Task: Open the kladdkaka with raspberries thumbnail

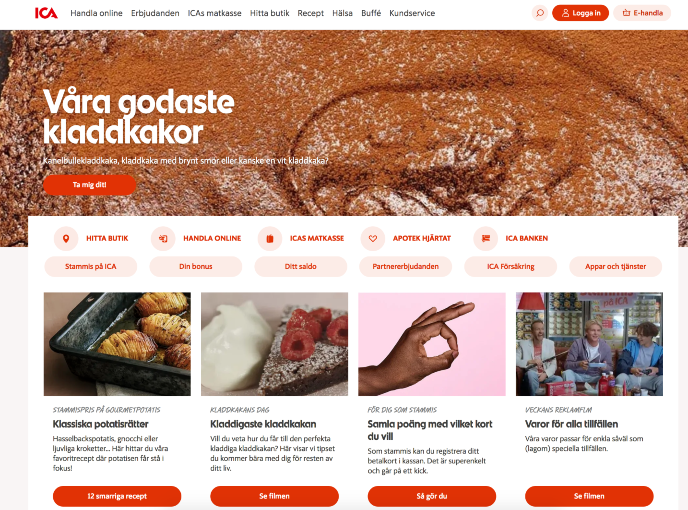Action: point(274,344)
